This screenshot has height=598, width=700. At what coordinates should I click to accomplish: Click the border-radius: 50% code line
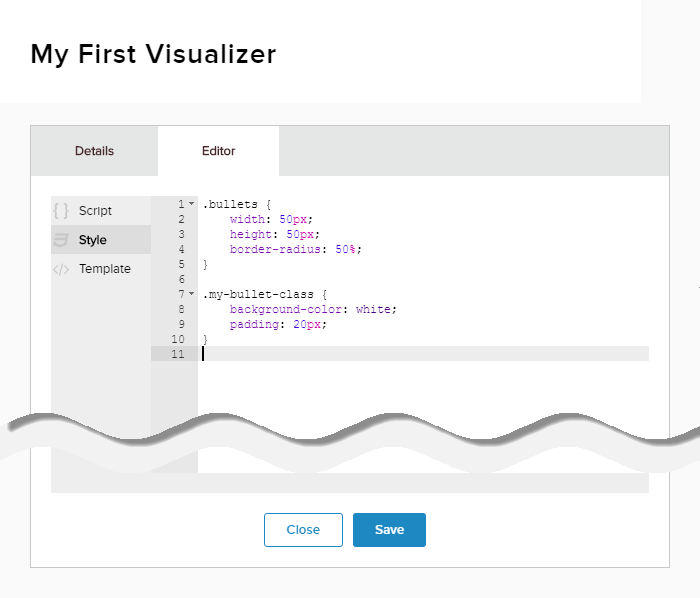click(x=294, y=249)
